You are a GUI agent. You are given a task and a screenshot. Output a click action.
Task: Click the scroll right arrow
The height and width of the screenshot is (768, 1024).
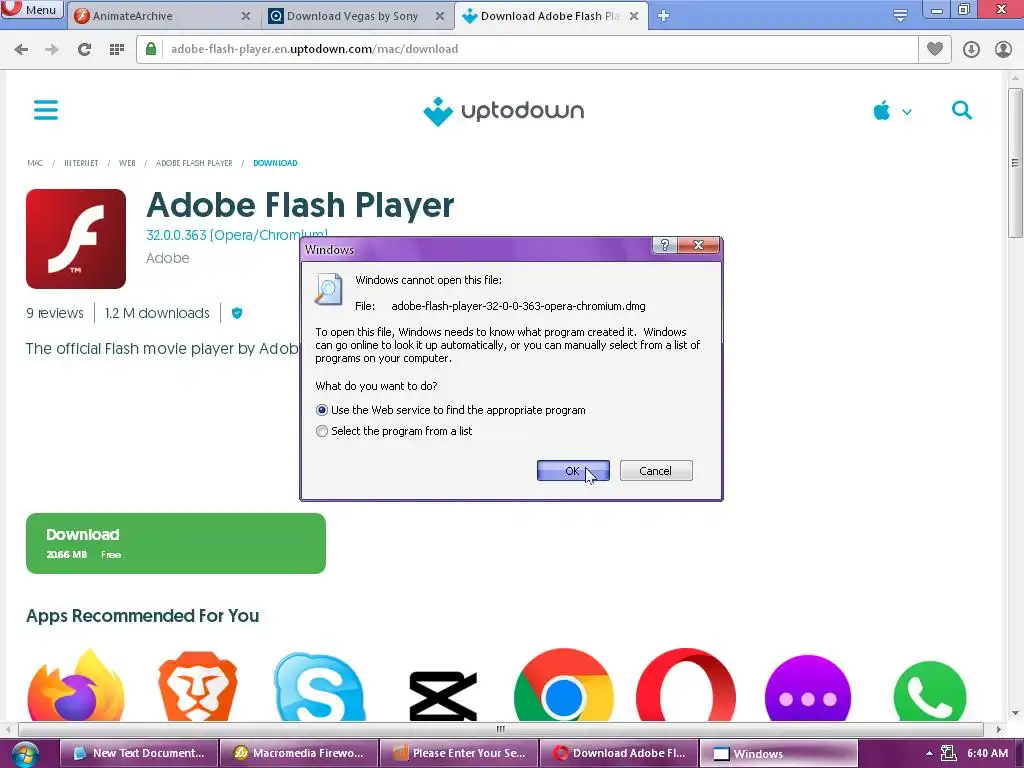[x=999, y=729]
